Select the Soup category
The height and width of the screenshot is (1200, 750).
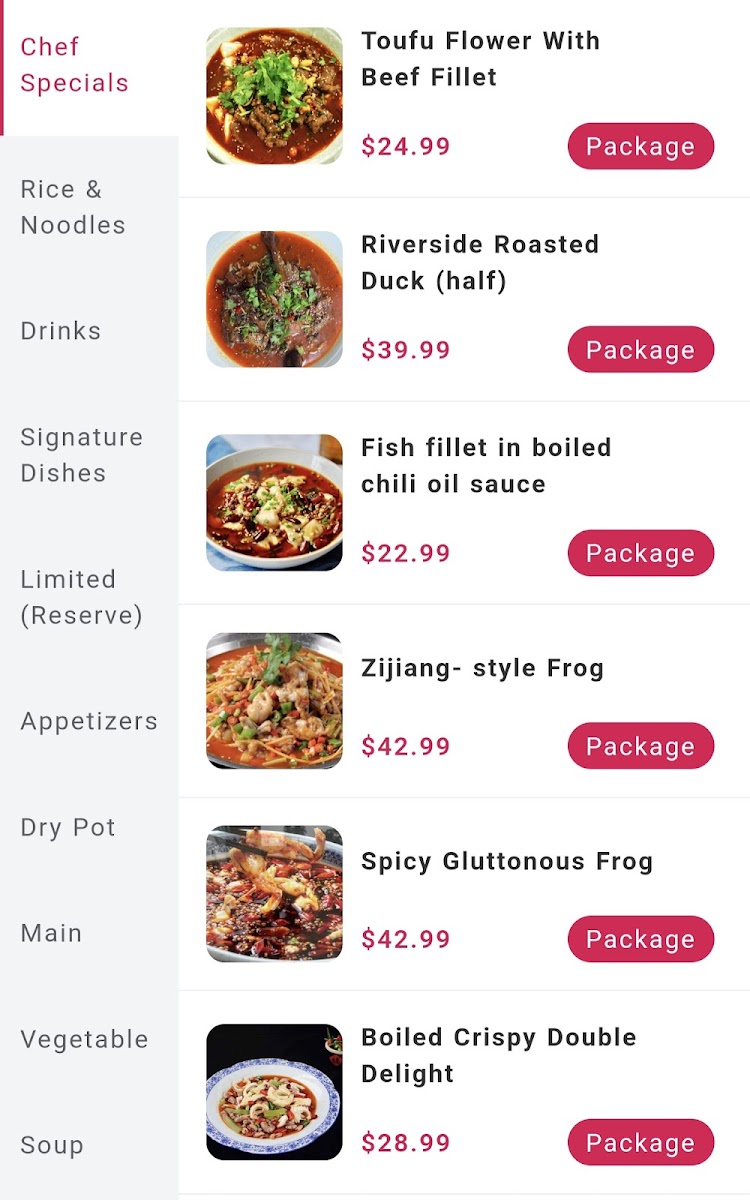click(x=89, y=1145)
